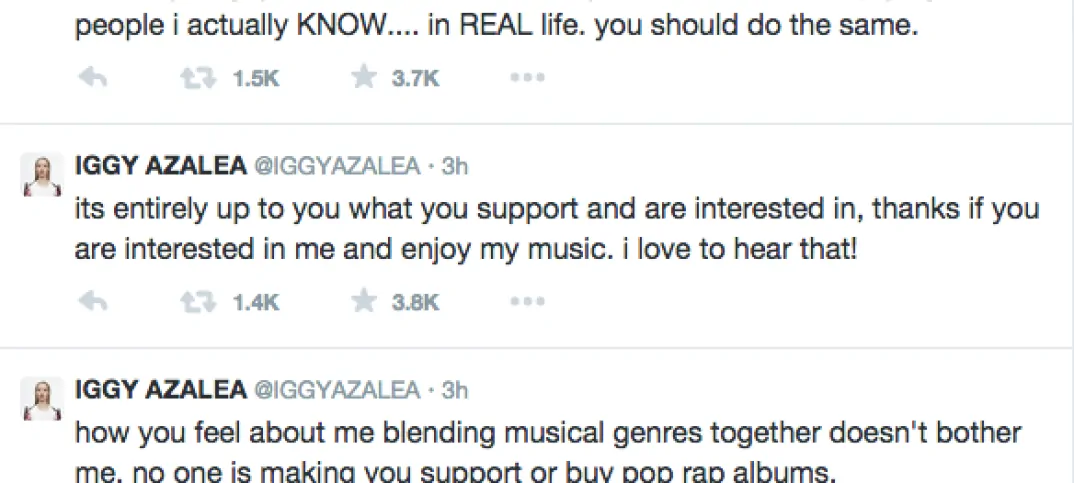Screen dimensions: 1074x483
Task: Open the 3h timestamp on "musical genres" tweet
Action: click(x=454, y=389)
